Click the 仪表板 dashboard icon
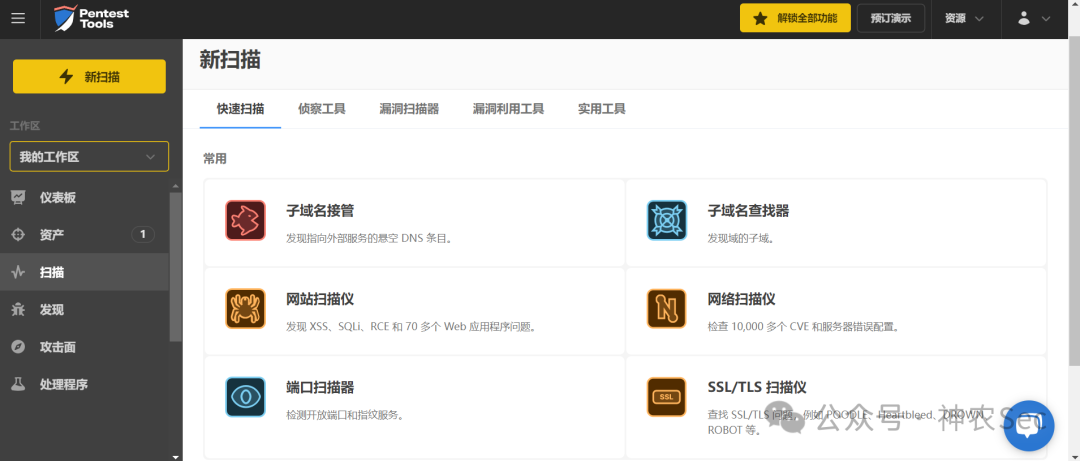The height and width of the screenshot is (461, 1080). pos(18,198)
